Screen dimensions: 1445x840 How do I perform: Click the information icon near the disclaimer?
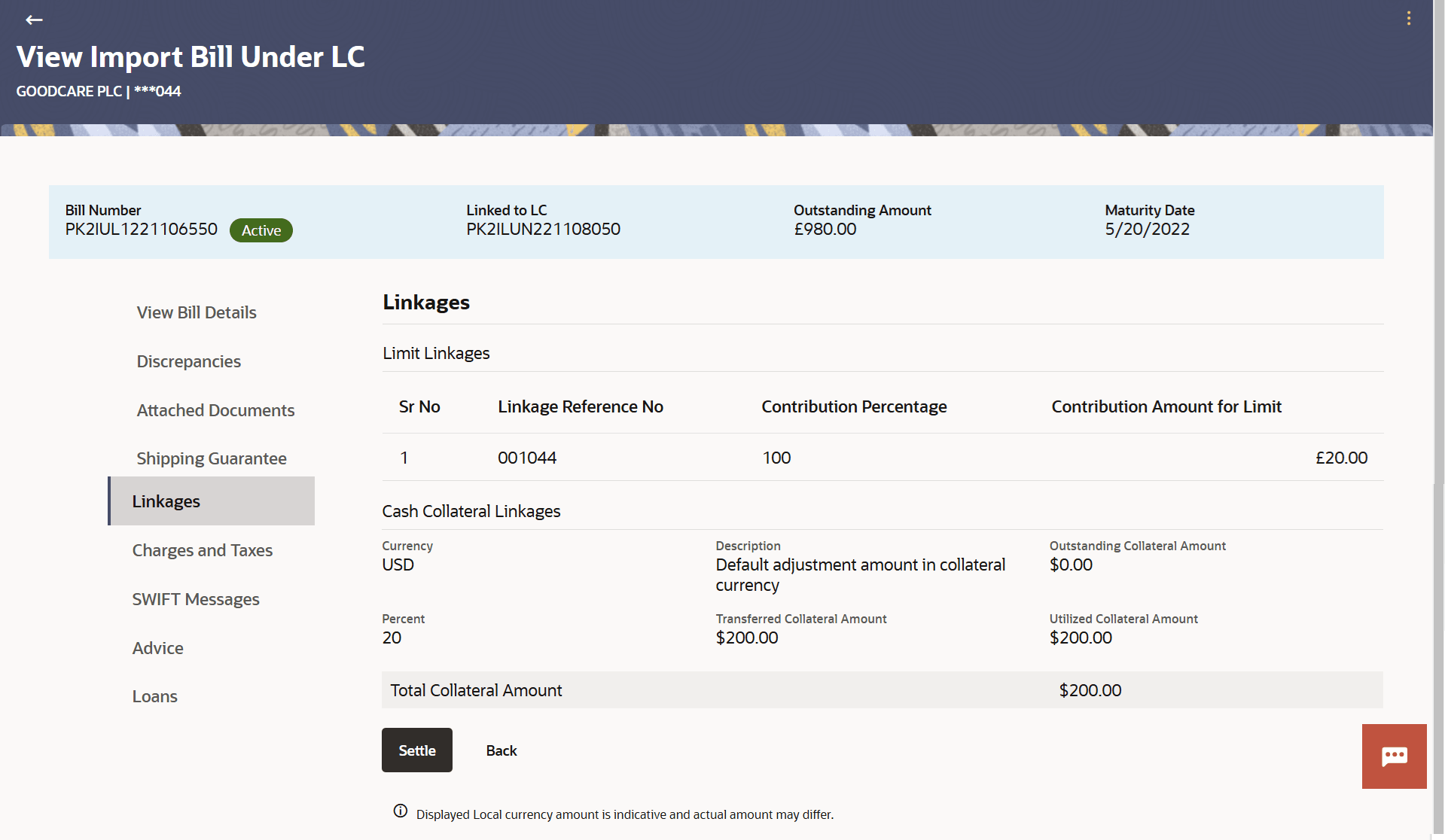pyautogui.click(x=401, y=811)
